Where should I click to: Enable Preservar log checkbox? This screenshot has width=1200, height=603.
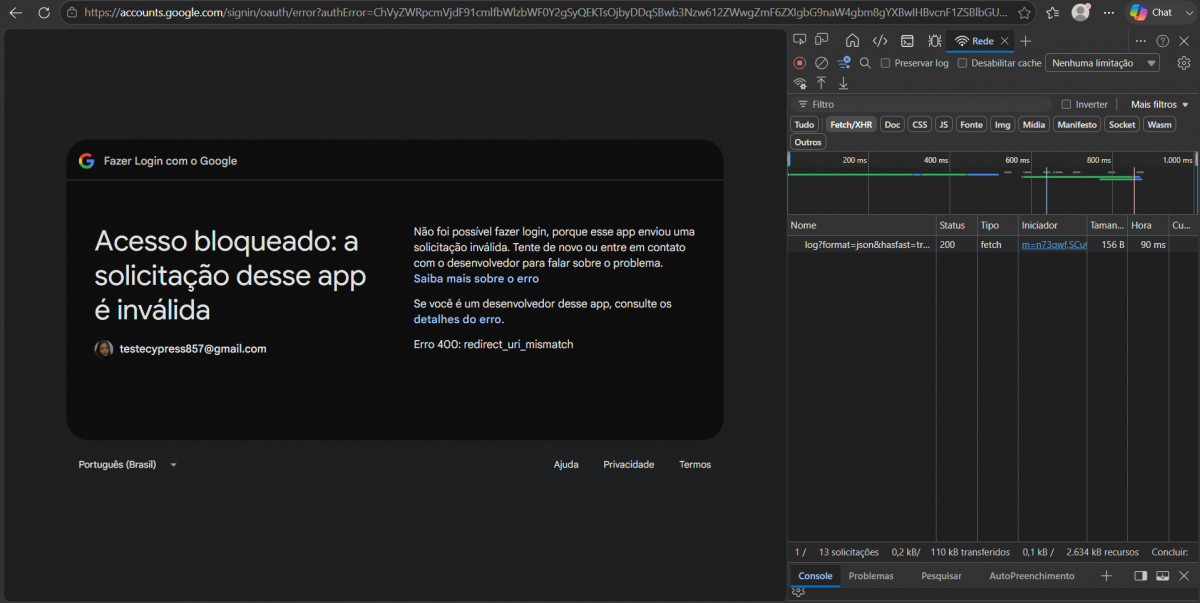885,63
